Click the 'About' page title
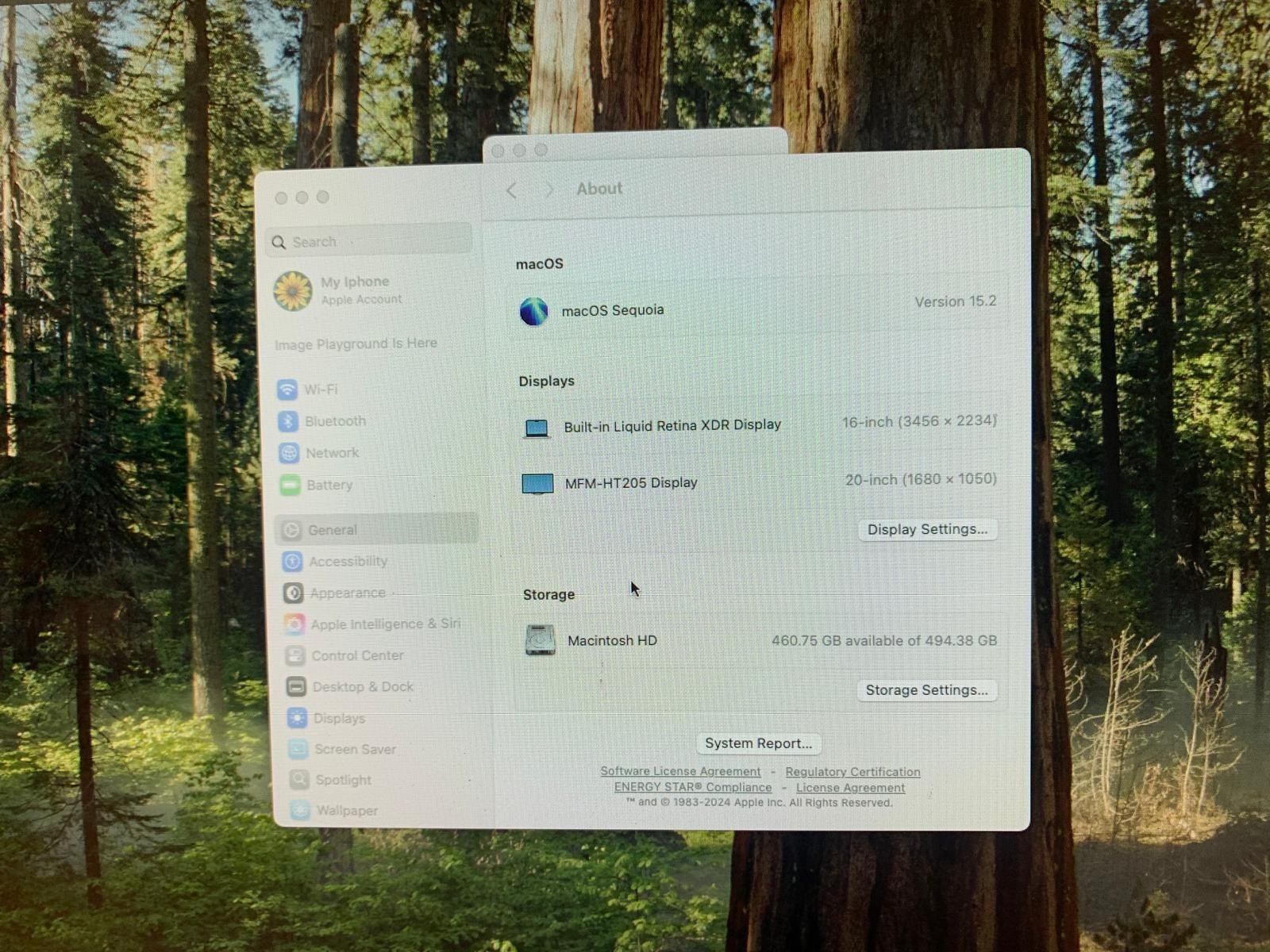 599,189
